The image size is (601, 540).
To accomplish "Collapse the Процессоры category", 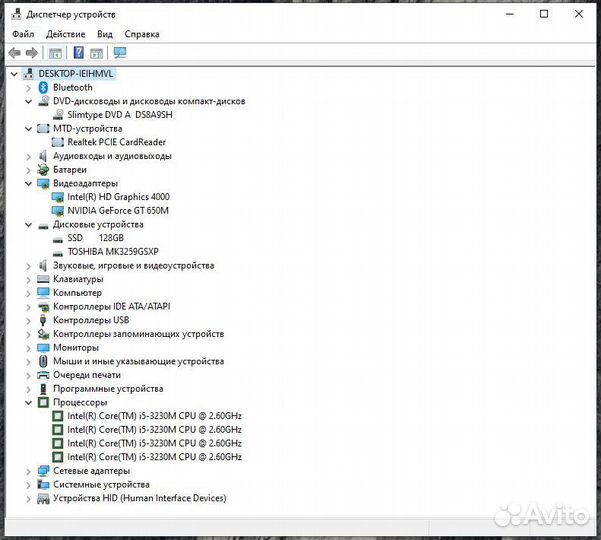I will (x=28, y=403).
